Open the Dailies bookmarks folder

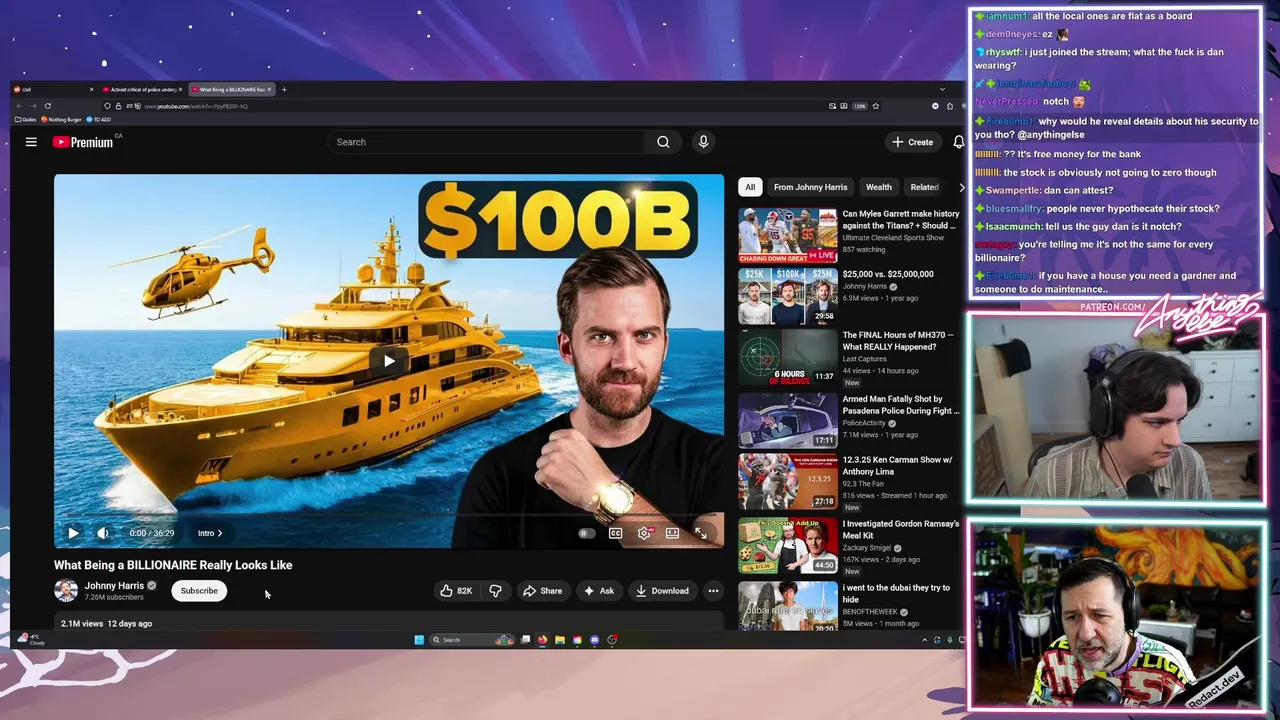(x=26, y=119)
